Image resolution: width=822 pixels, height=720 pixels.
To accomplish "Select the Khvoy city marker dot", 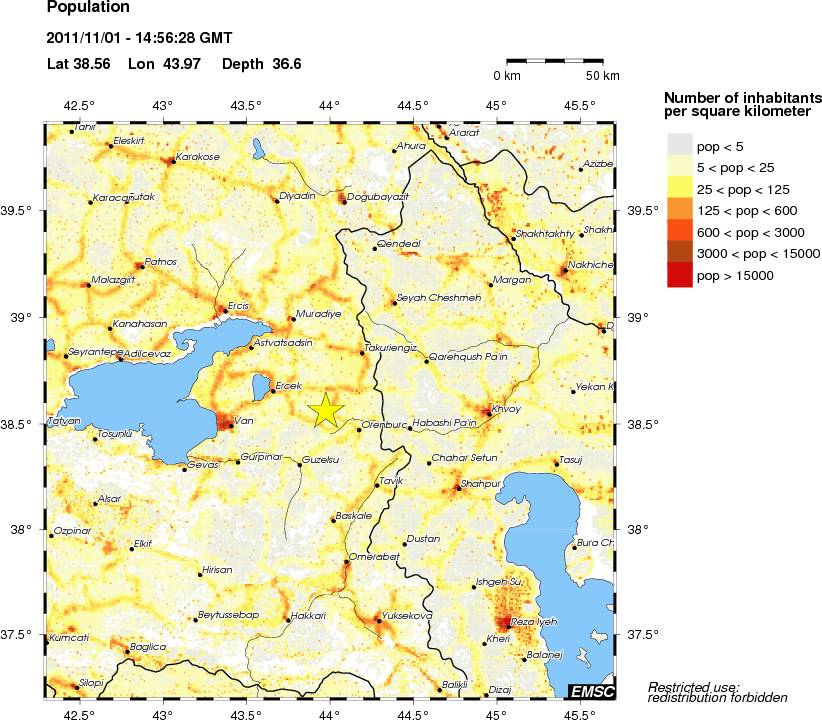I will [488, 412].
